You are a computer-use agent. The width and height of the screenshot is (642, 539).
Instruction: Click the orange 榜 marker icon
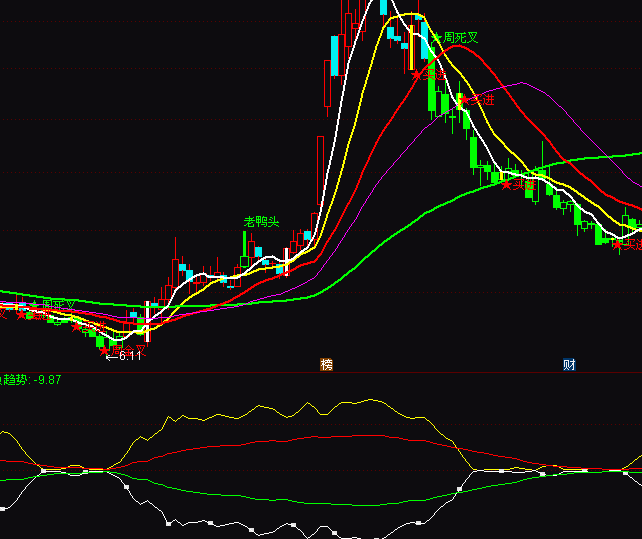[326, 364]
